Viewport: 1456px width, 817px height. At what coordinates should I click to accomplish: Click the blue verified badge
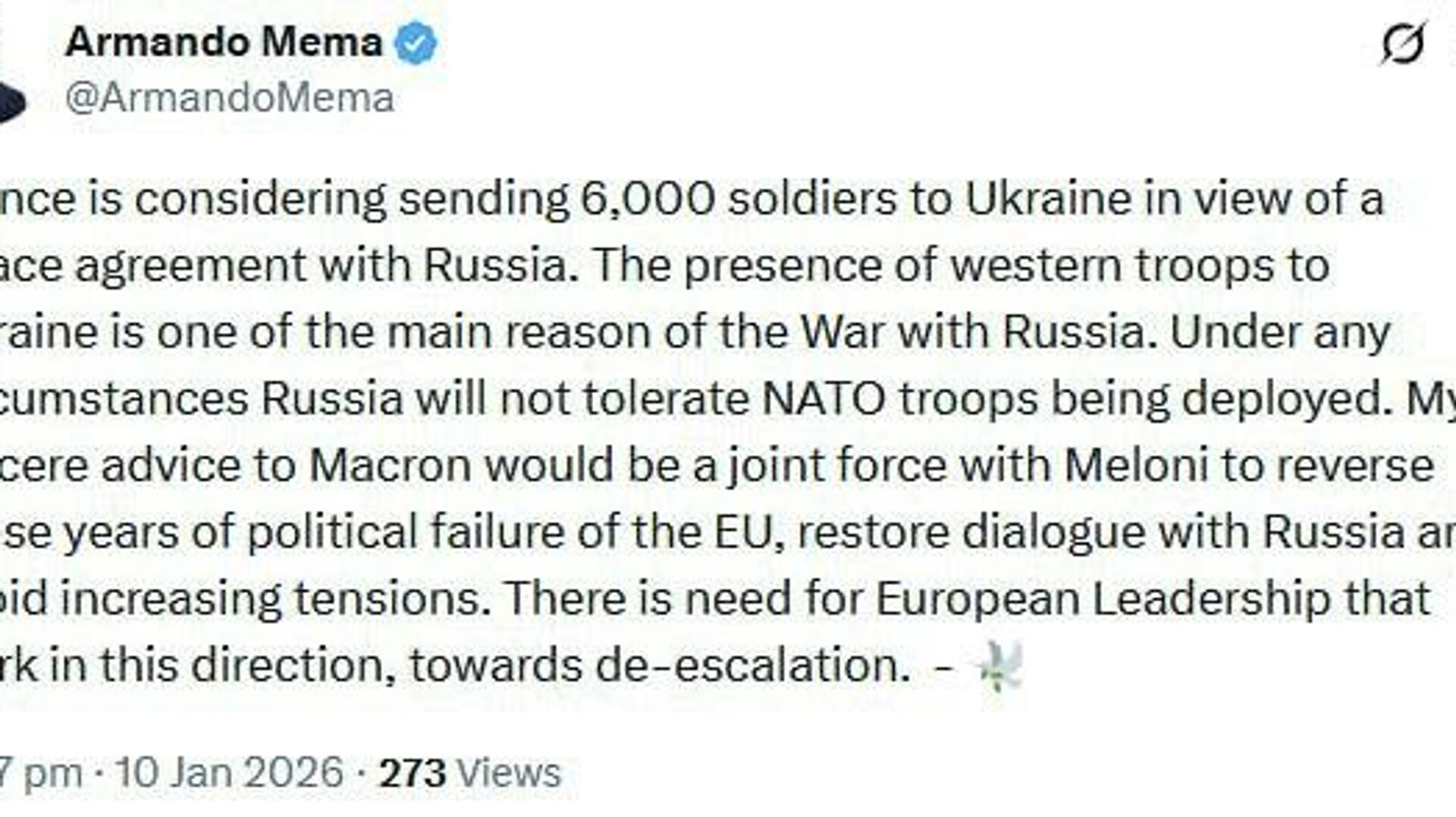[x=417, y=42]
